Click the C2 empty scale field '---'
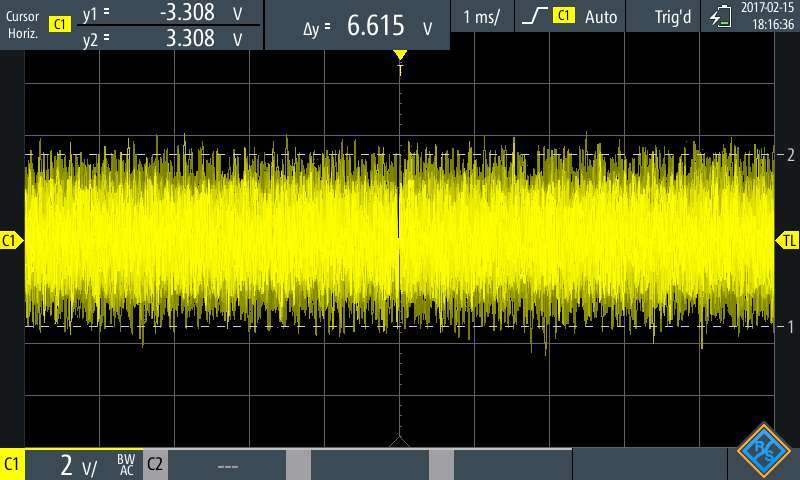The height and width of the screenshot is (480, 800). click(227, 465)
